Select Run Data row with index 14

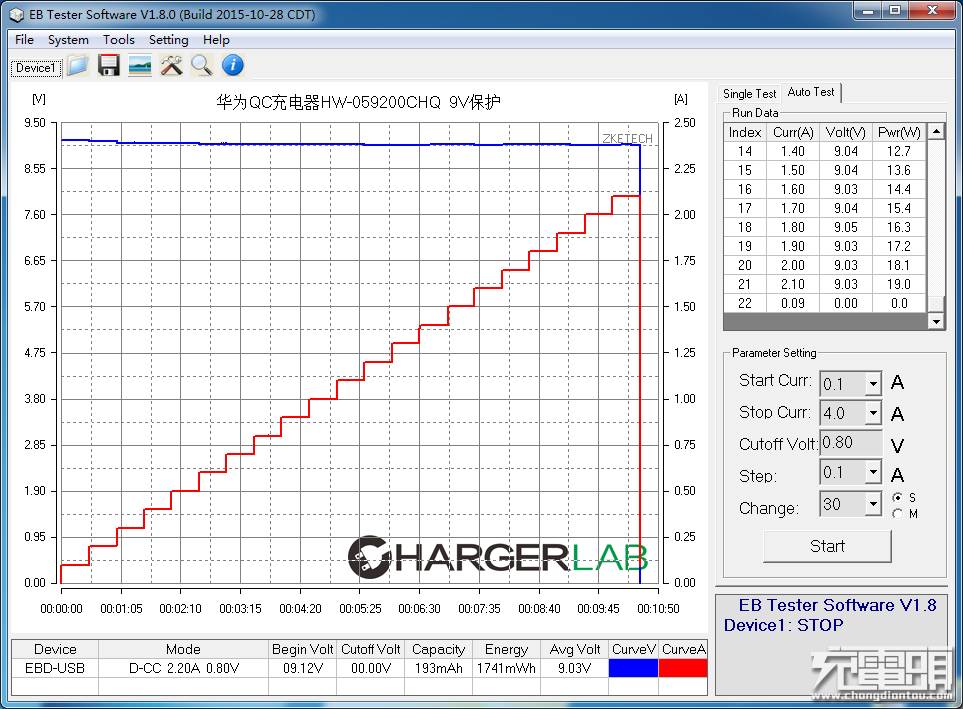(x=825, y=151)
